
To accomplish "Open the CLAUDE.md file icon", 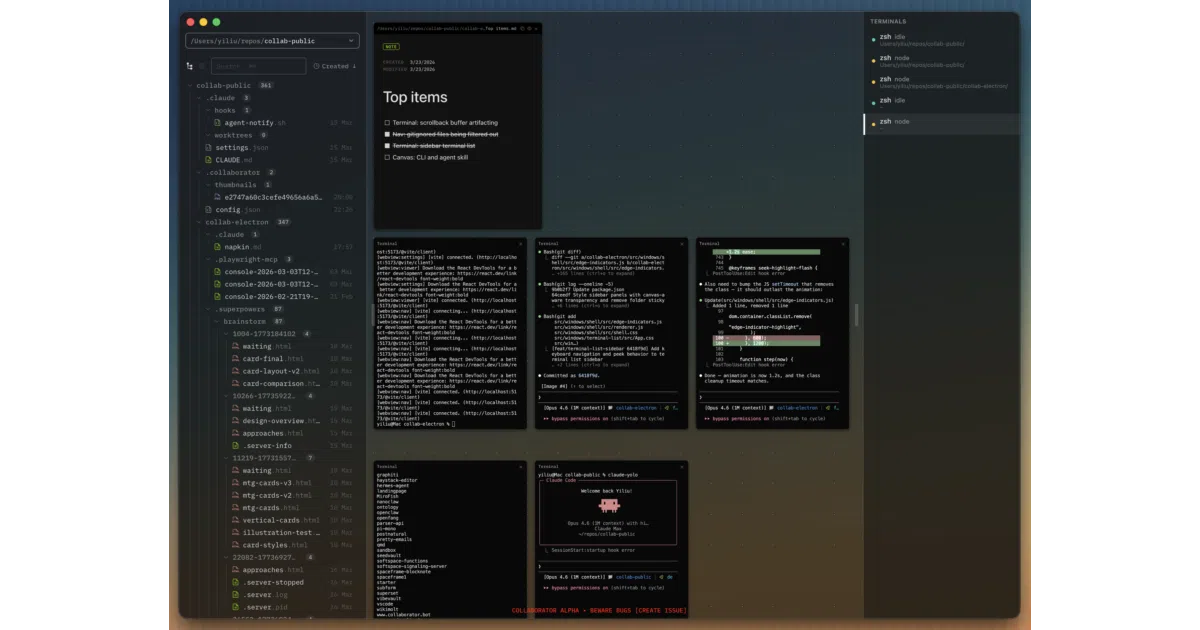I will [x=209, y=160].
